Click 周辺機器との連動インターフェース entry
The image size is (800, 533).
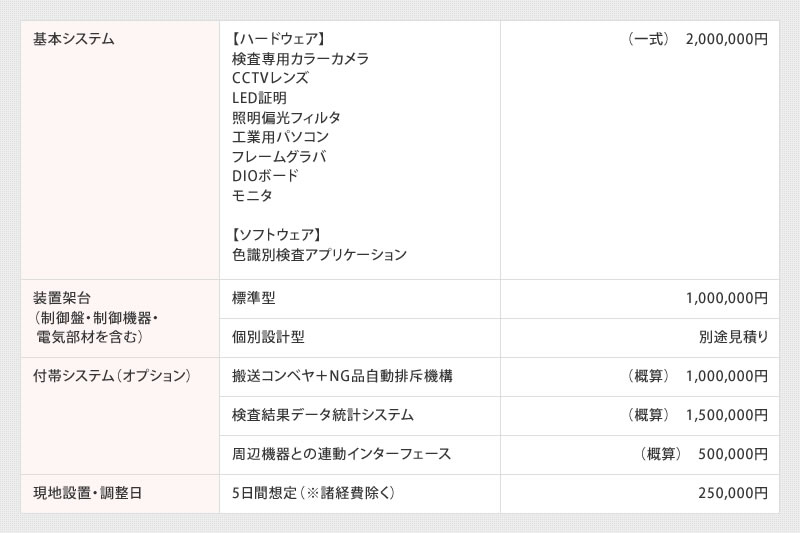(341, 453)
